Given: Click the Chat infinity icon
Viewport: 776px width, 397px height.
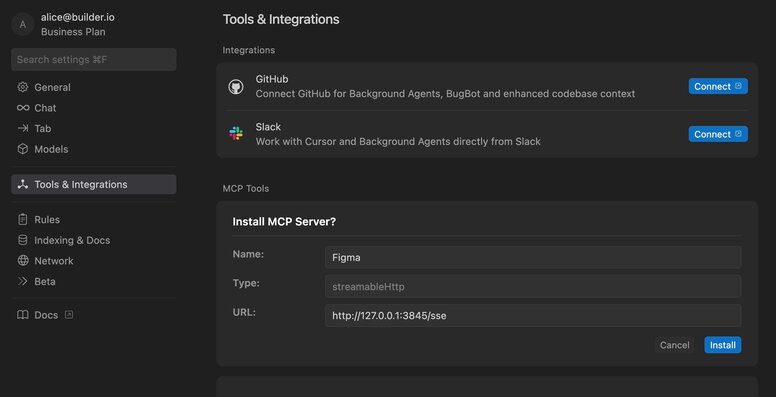Looking at the screenshot, I should pyautogui.click(x=23, y=108).
